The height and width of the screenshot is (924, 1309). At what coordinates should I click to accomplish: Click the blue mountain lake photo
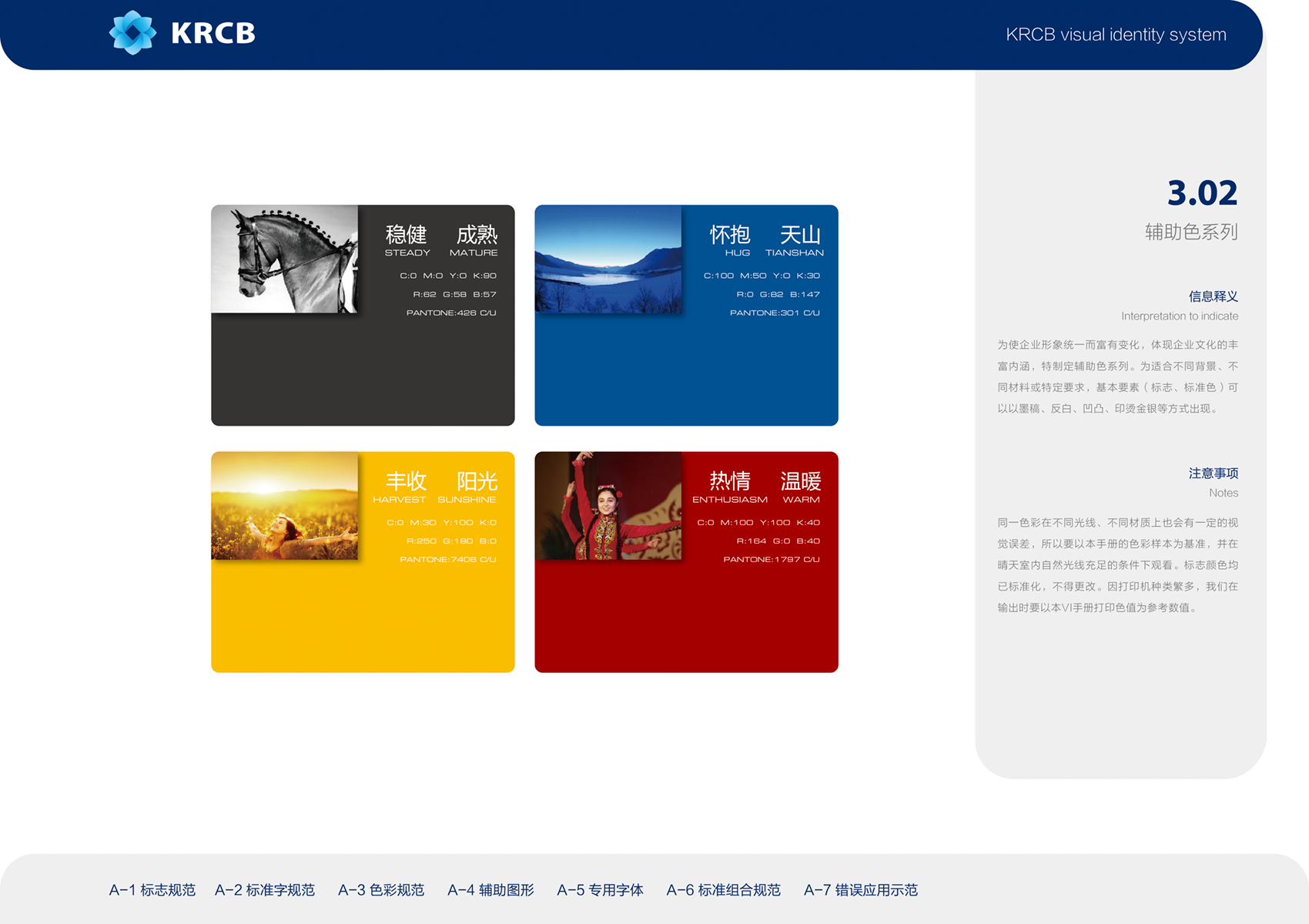[608, 259]
